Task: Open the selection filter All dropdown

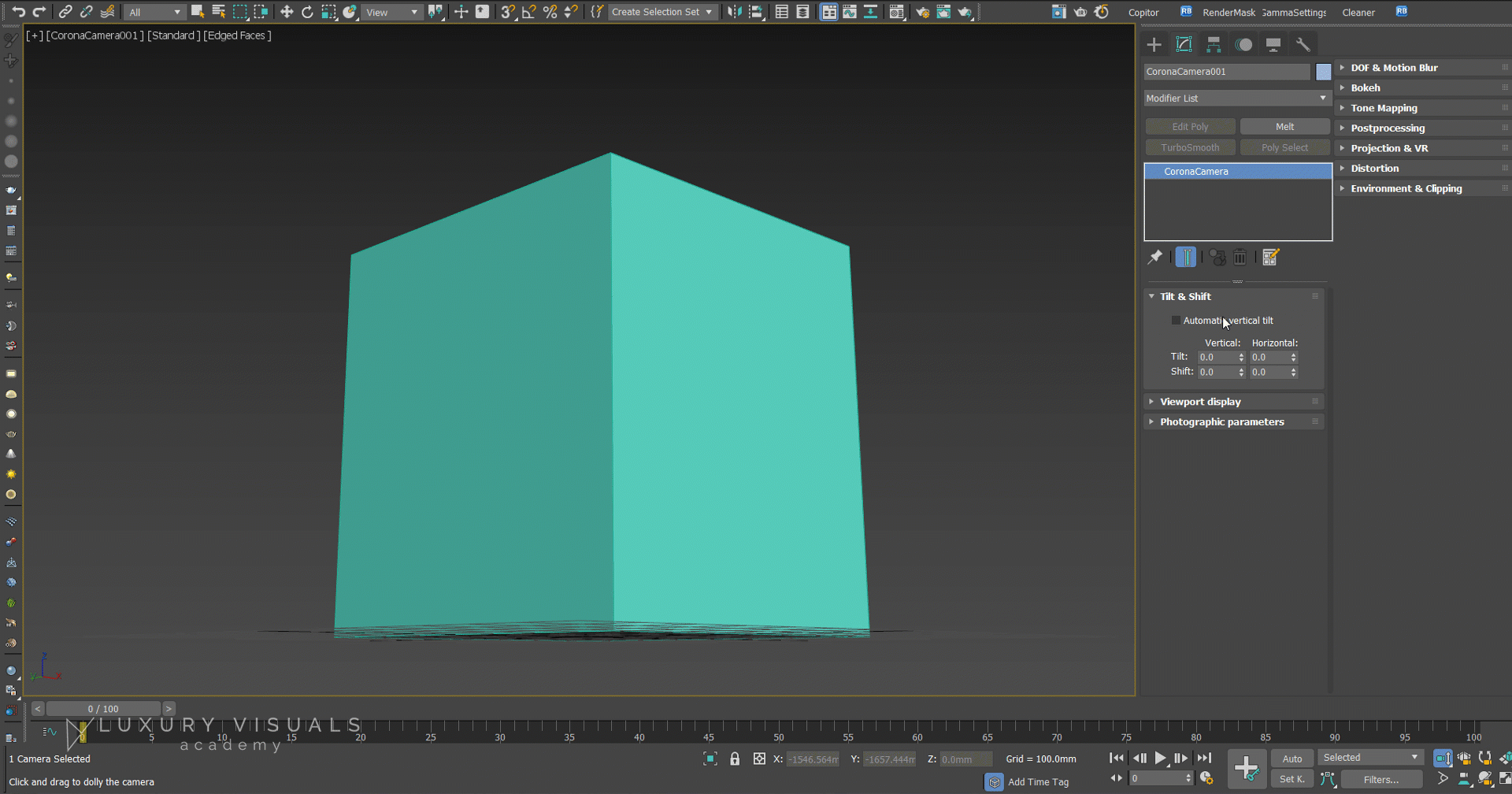Action: pyautogui.click(x=155, y=12)
